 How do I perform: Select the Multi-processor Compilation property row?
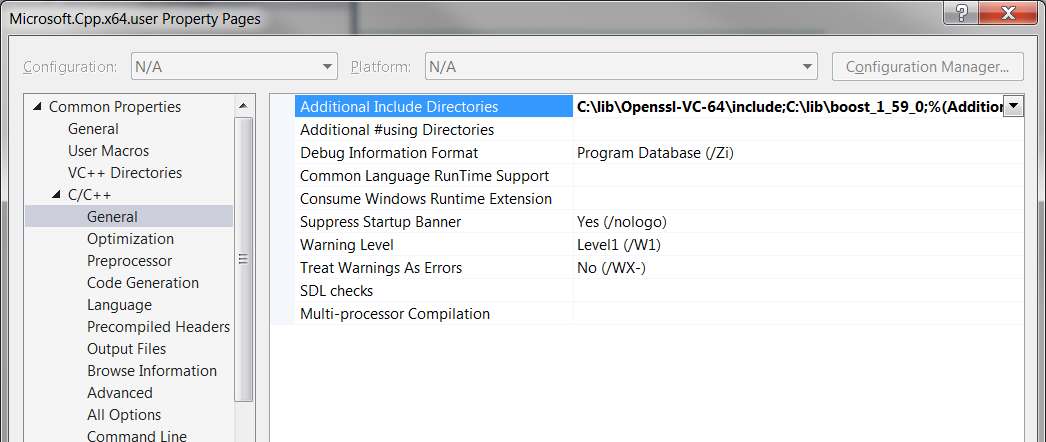[395, 314]
